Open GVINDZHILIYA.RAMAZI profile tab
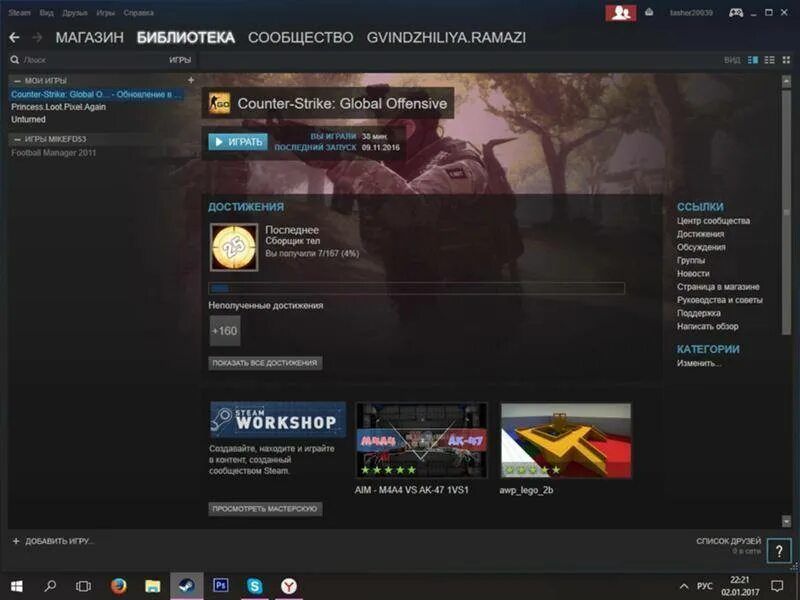The width and height of the screenshot is (800, 600). click(446, 38)
